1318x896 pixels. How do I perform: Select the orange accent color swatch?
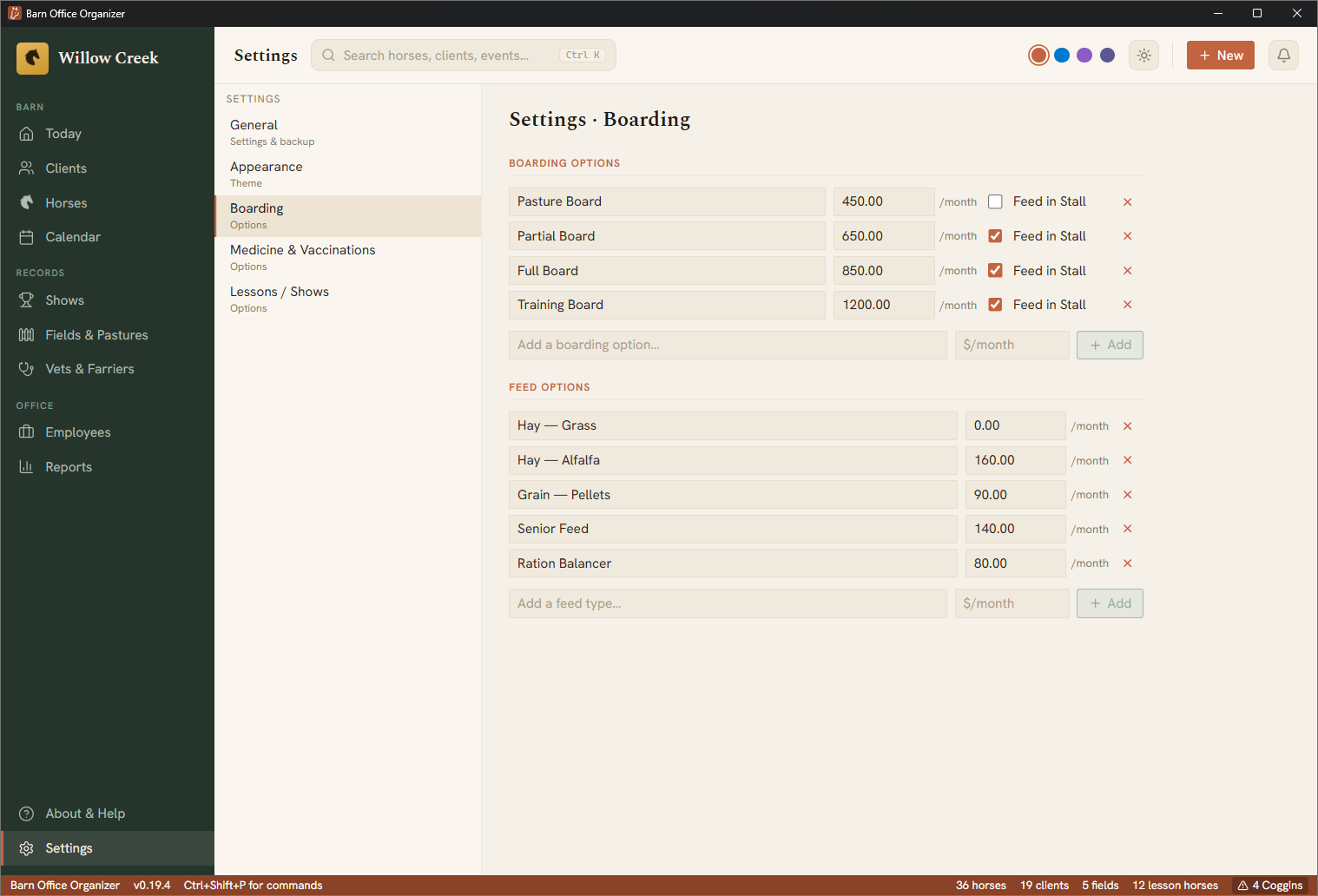tap(1038, 56)
